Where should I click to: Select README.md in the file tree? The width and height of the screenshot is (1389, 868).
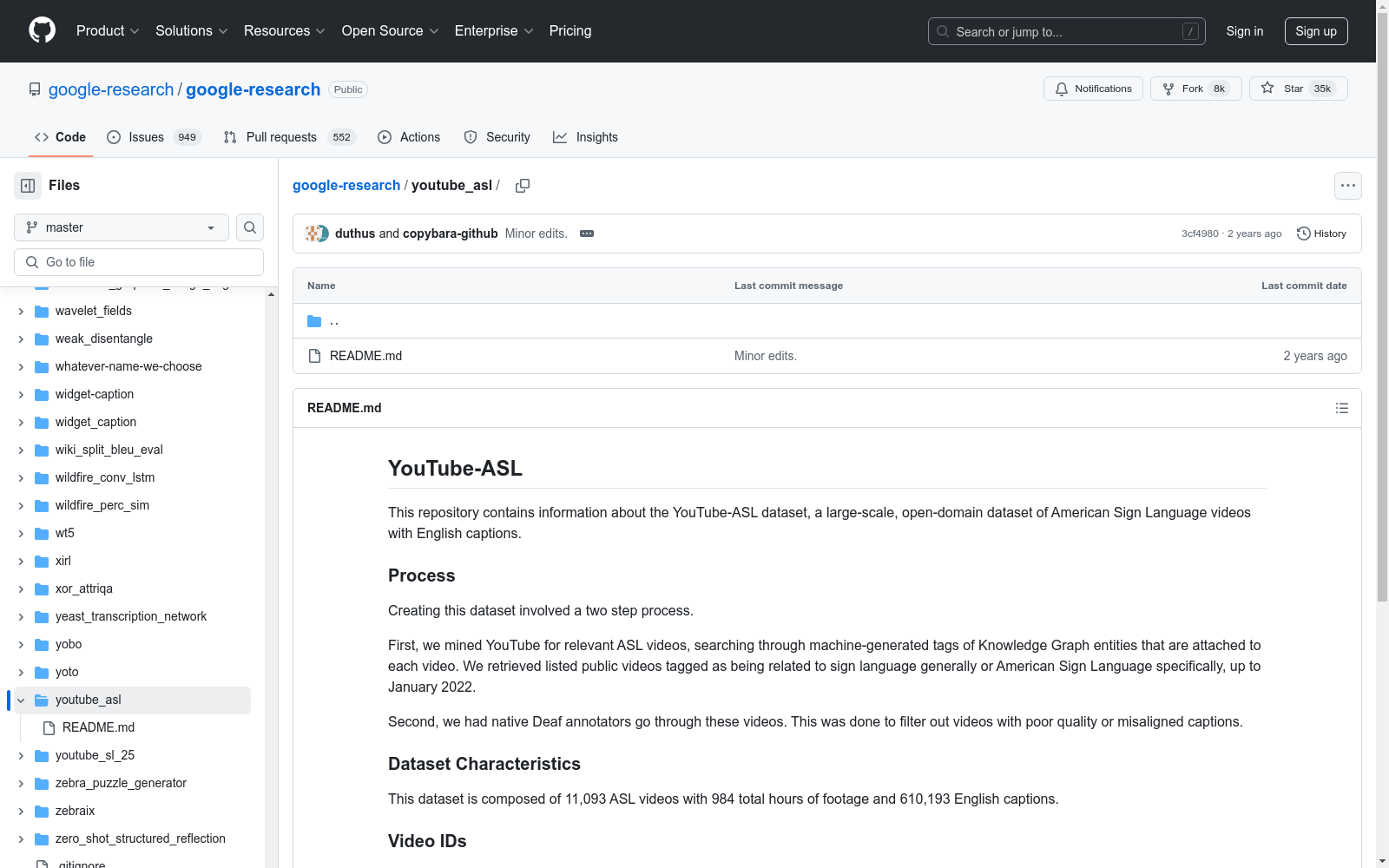pos(98,728)
